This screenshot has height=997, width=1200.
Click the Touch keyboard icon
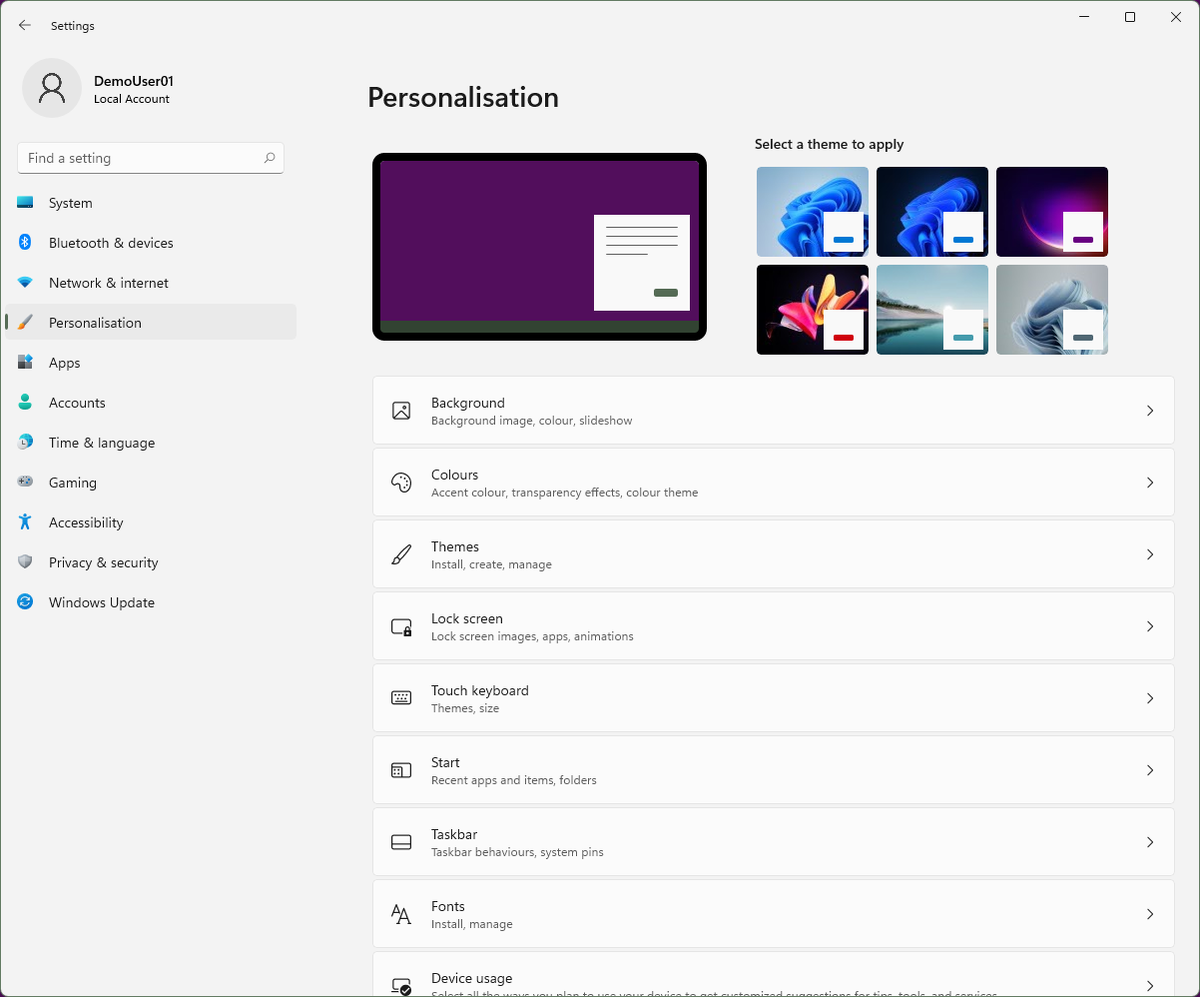tap(401, 698)
